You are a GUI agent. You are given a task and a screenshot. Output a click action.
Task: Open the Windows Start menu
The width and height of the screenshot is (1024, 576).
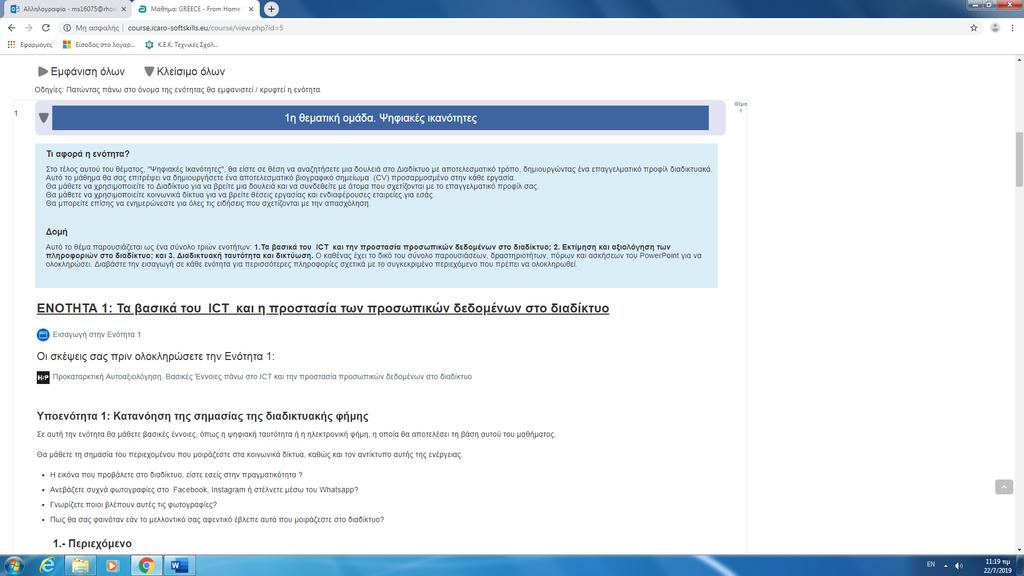click(14, 565)
